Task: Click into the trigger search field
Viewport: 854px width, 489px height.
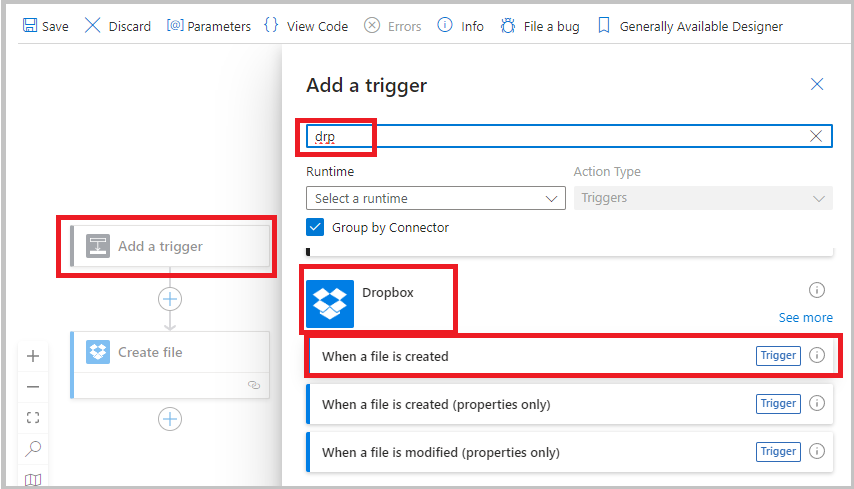Action: point(560,137)
